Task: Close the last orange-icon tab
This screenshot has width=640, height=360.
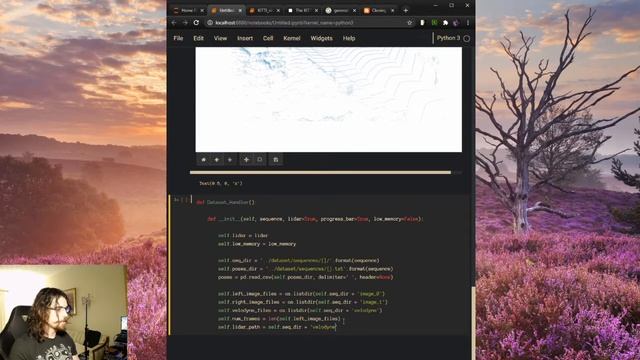Action: [393, 11]
